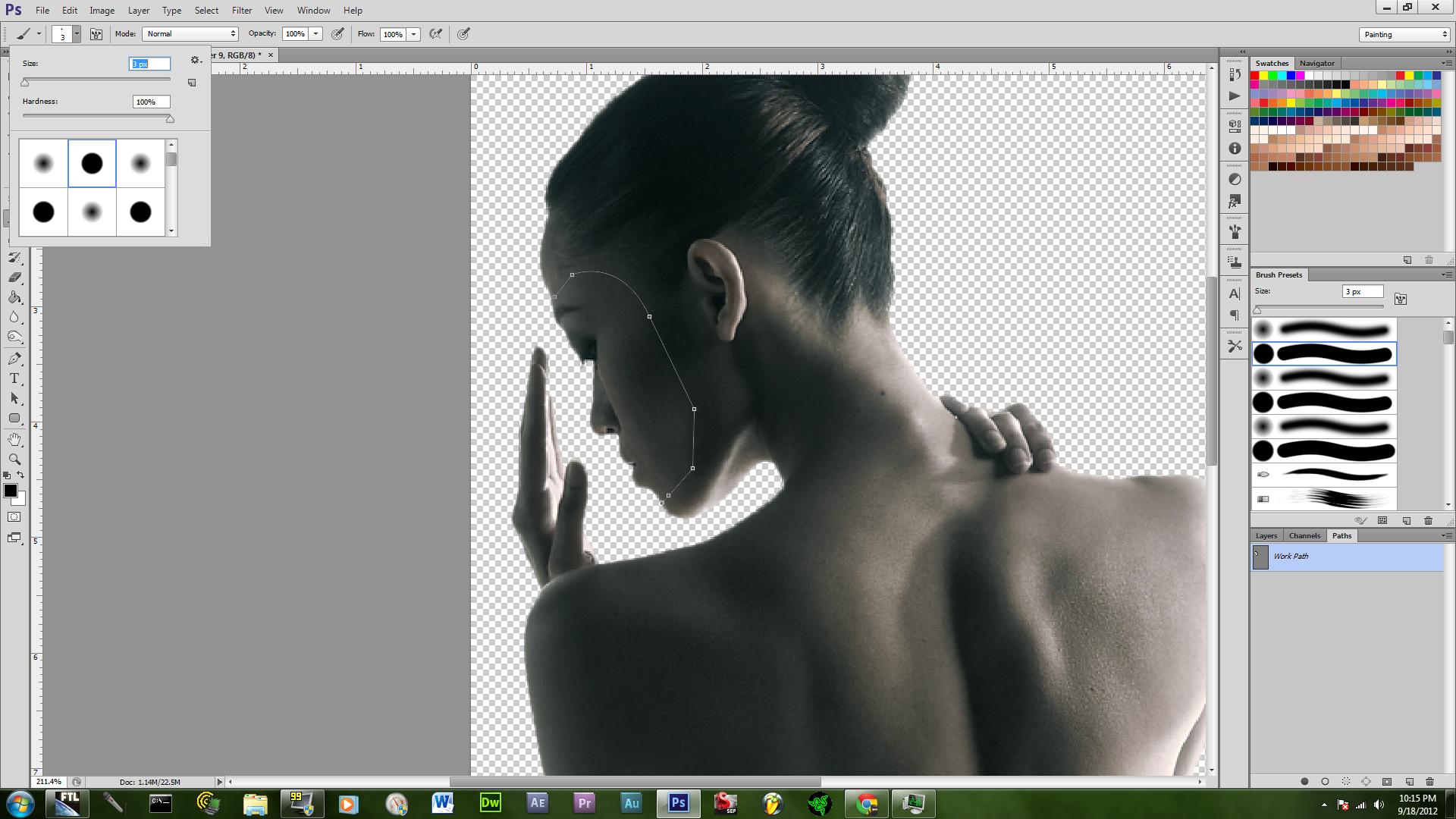Open the Paragraph panel icon
1456x819 pixels.
(x=1235, y=315)
